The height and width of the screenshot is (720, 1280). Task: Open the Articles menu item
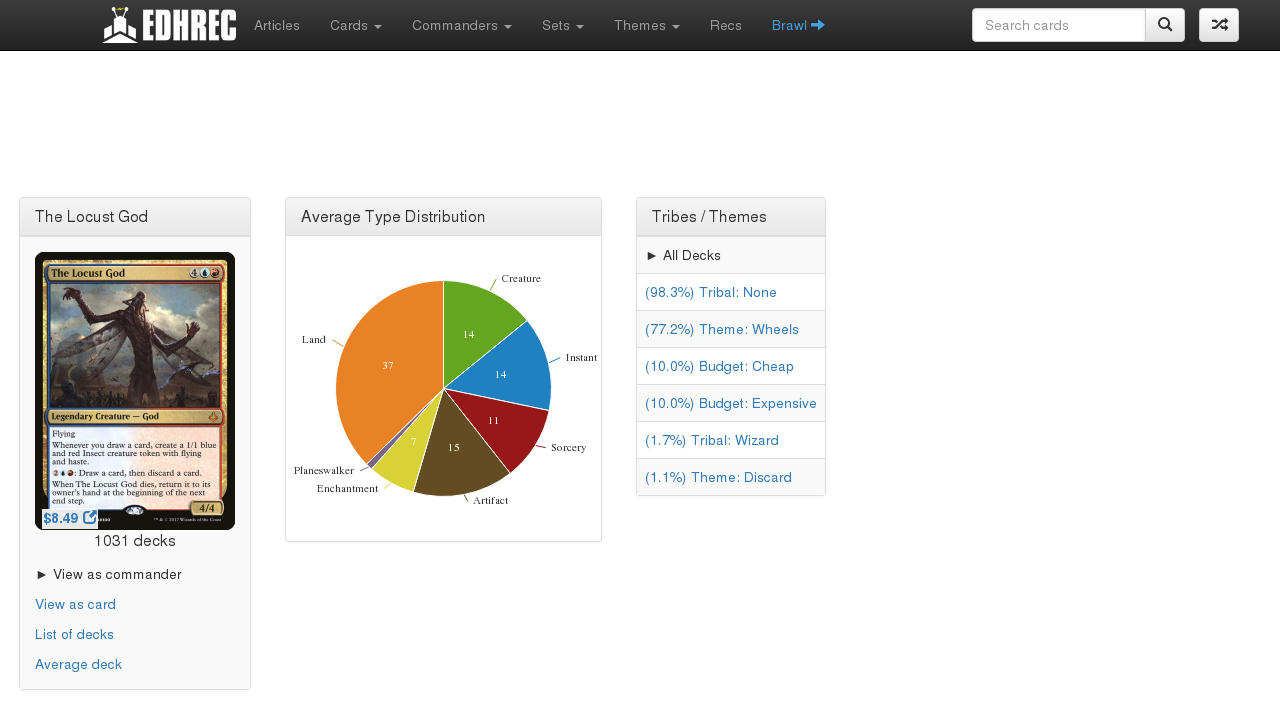(x=277, y=25)
